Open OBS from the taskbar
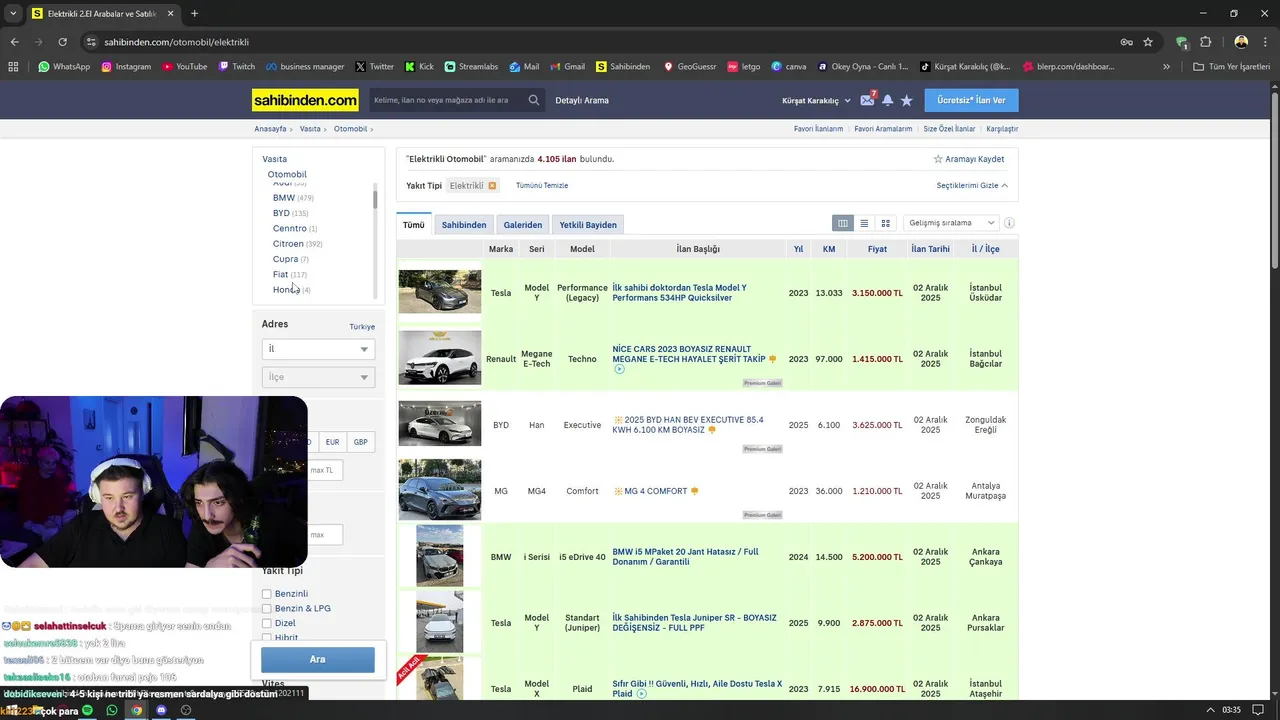 [x=186, y=710]
